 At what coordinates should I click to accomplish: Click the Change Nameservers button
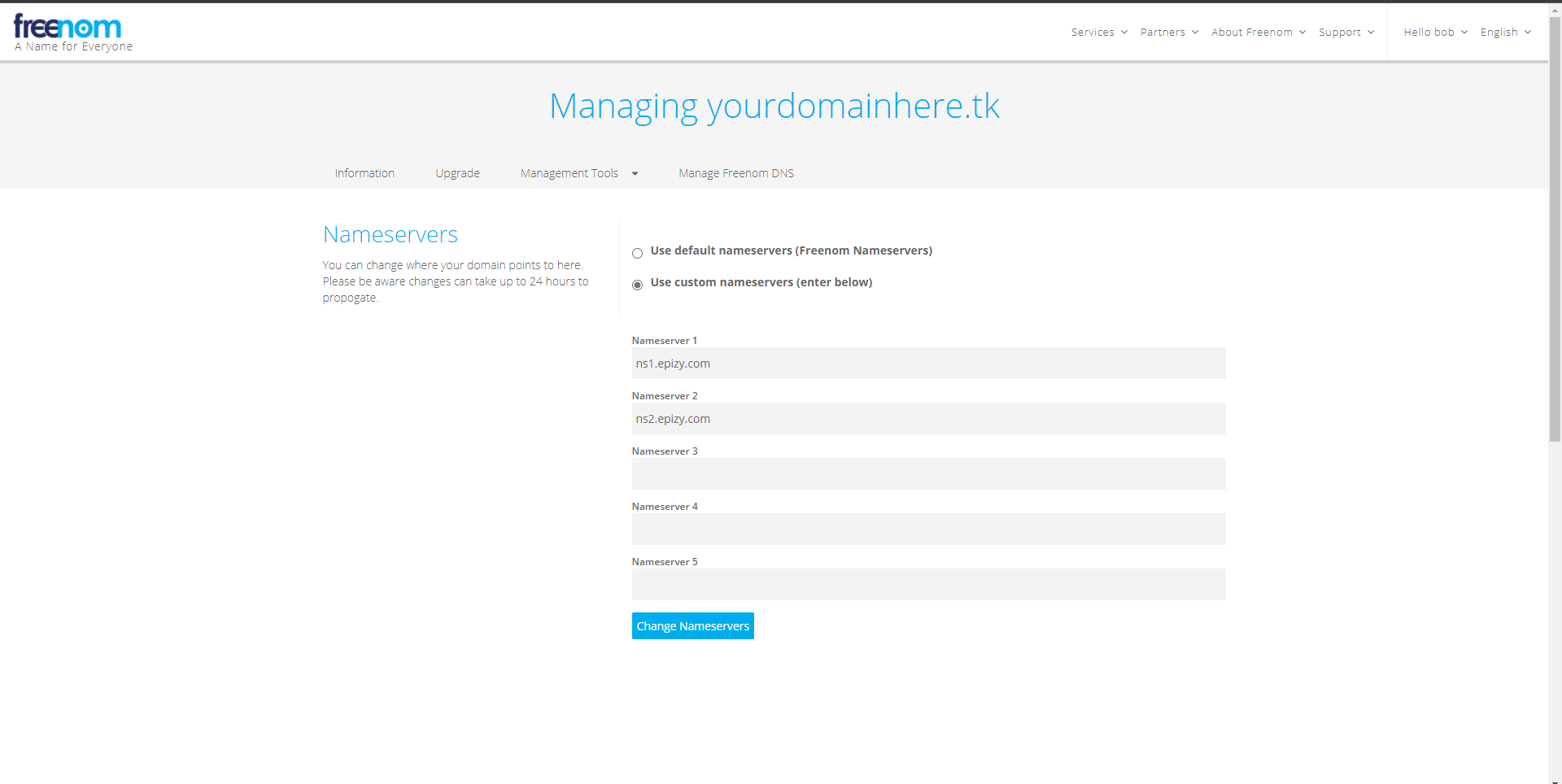click(692, 625)
